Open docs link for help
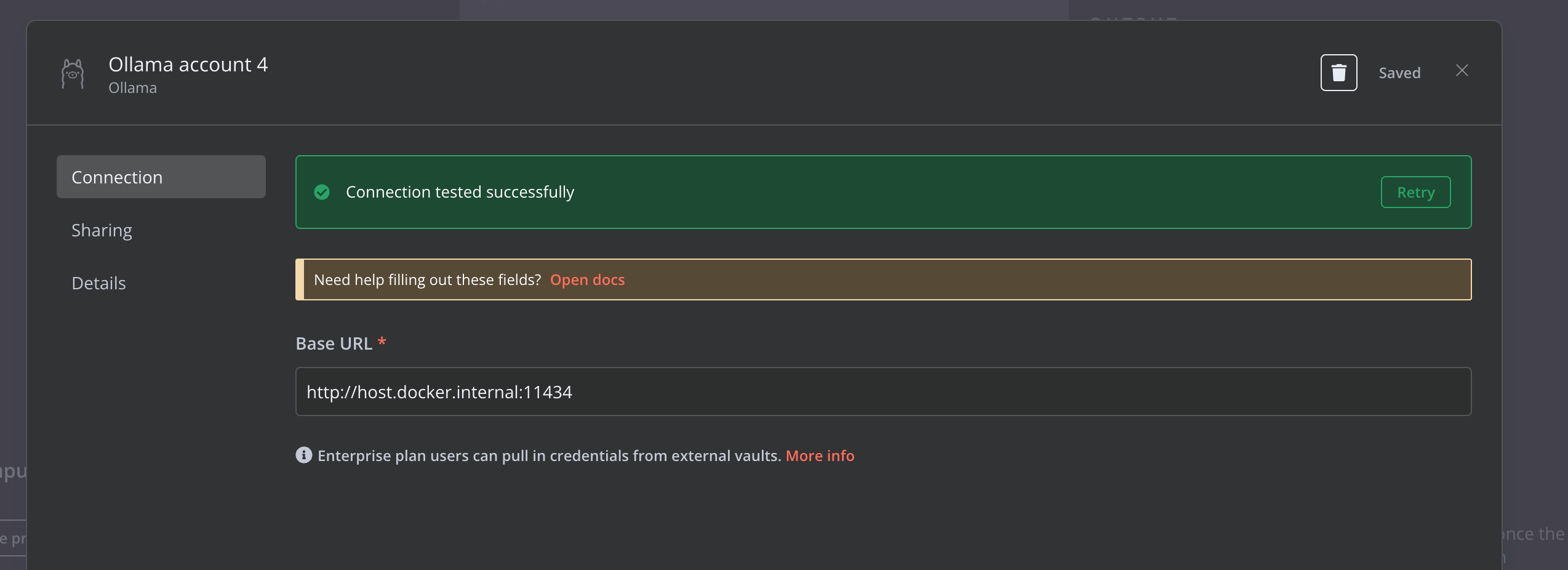Image resolution: width=1568 pixels, height=570 pixels. click(x=587, y=279)
